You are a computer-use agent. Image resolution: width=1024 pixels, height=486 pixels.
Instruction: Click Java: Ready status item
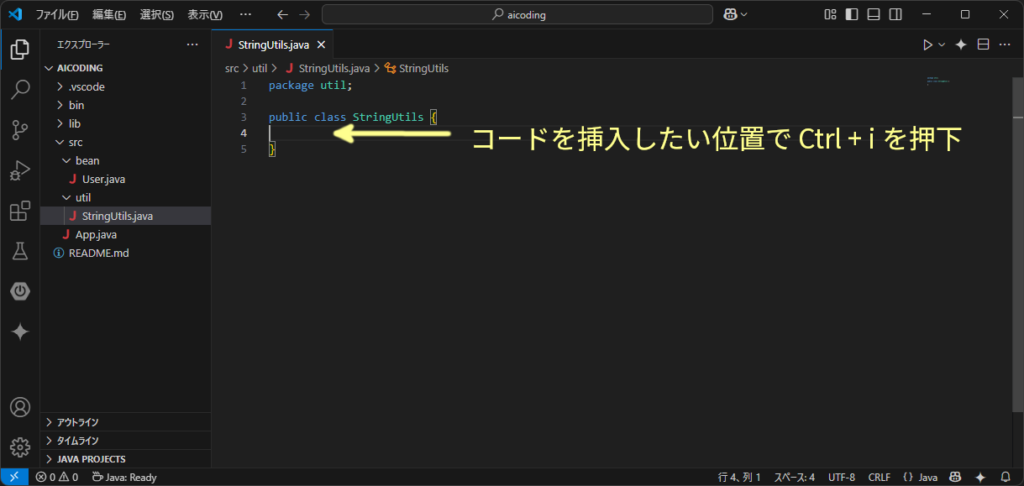124,478
